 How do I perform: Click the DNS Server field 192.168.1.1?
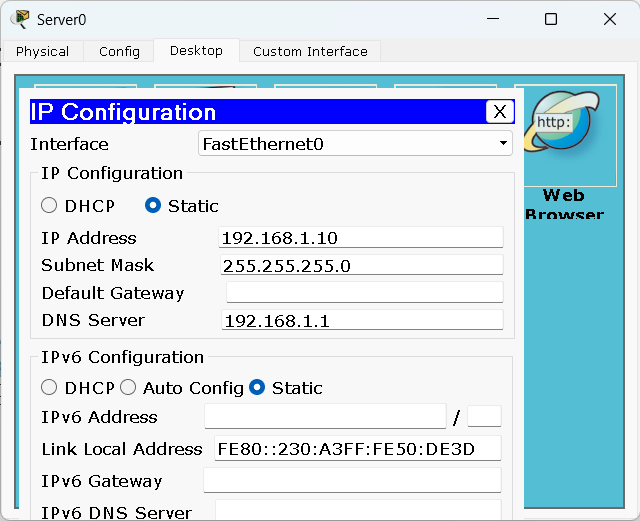[x=362, y=320]
